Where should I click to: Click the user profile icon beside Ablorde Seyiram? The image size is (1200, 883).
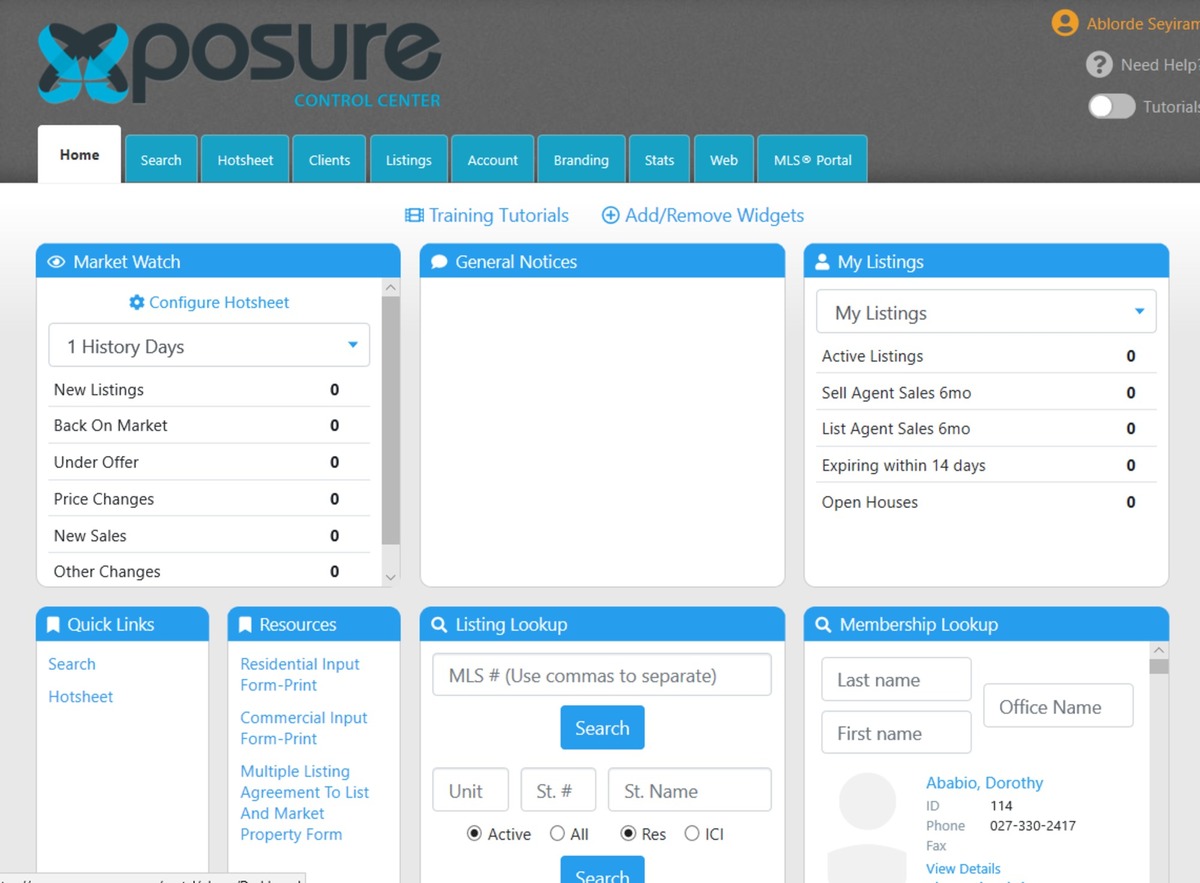[x=1065, y=23]
